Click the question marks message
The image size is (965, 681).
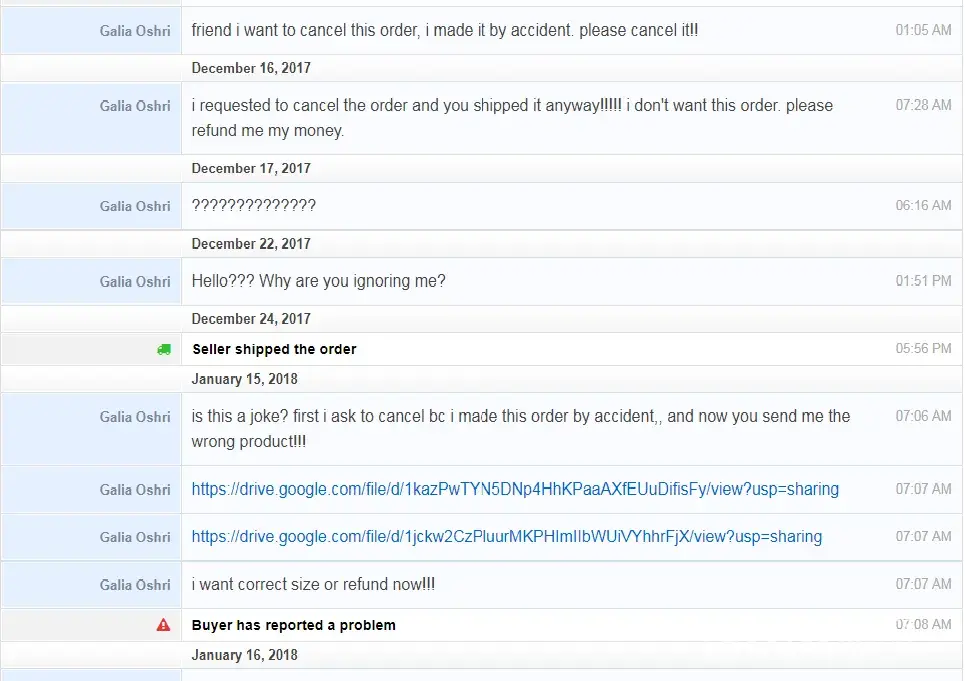pos(254,206)
